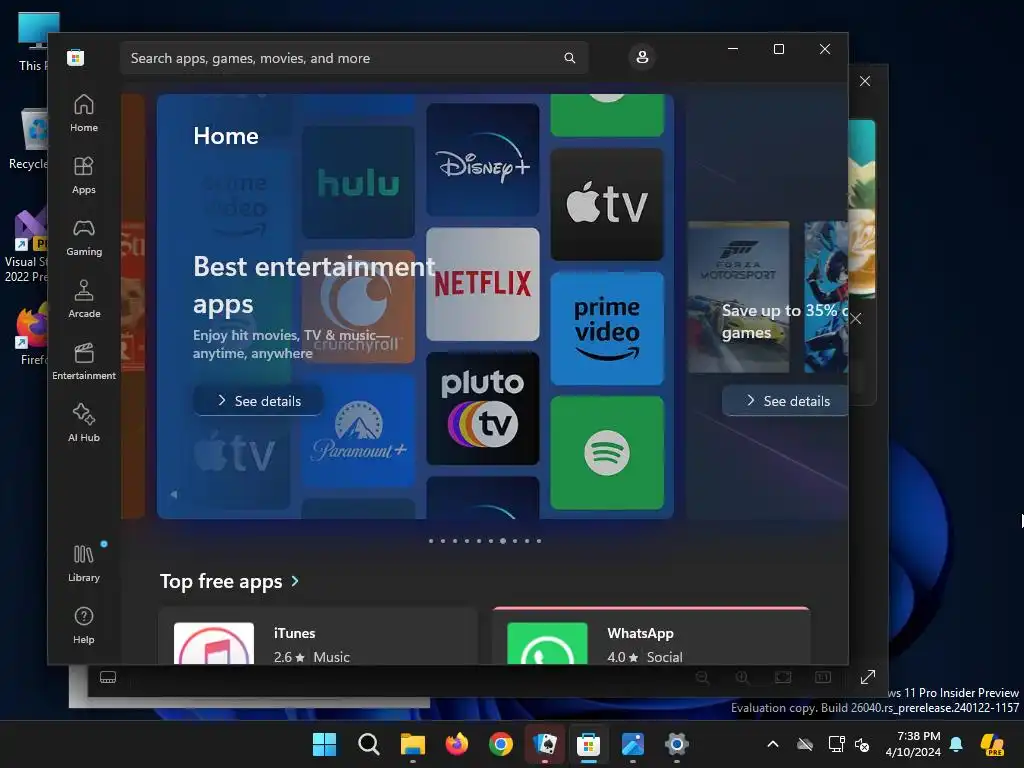Screen dimensions: 1024x768
Task: Open the Prime Video tile
Action: click(x=607, y=328)
